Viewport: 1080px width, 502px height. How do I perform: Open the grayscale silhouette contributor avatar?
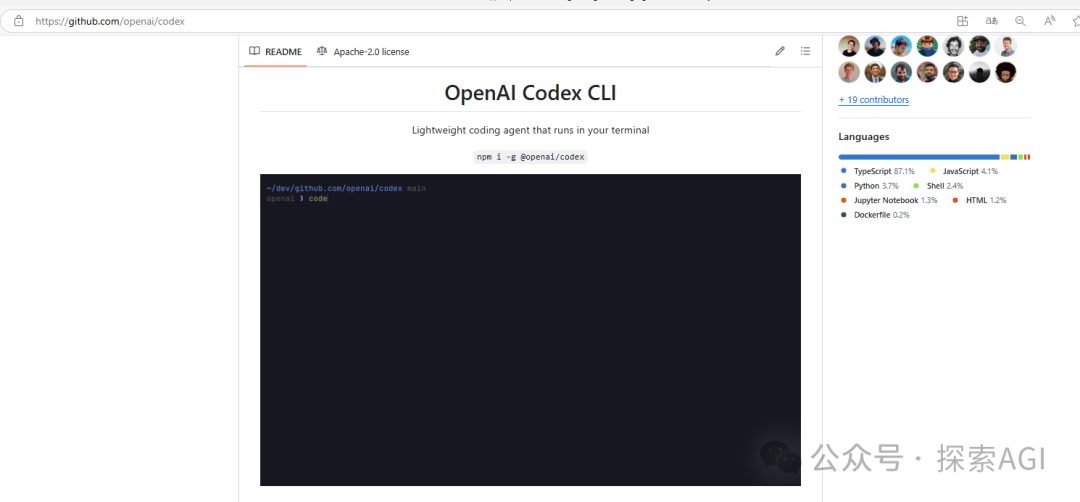click(x=979, y=72)
